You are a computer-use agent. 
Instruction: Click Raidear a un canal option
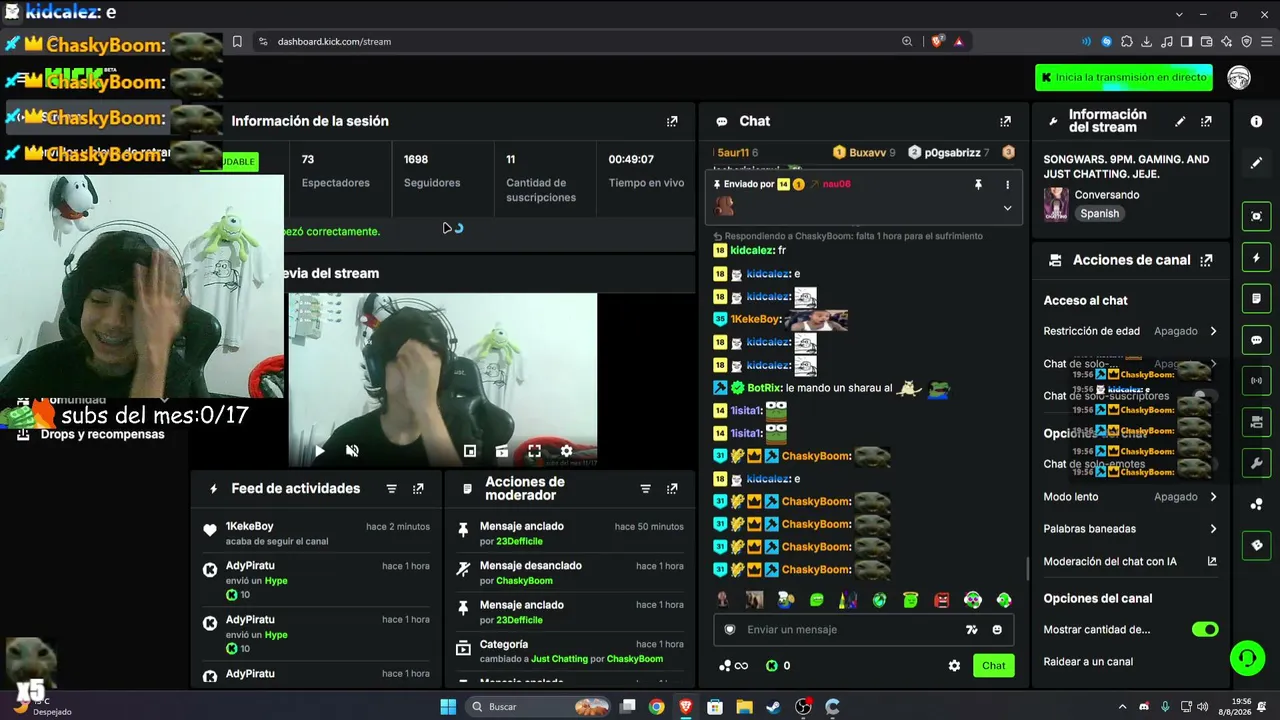point(1088,662)
